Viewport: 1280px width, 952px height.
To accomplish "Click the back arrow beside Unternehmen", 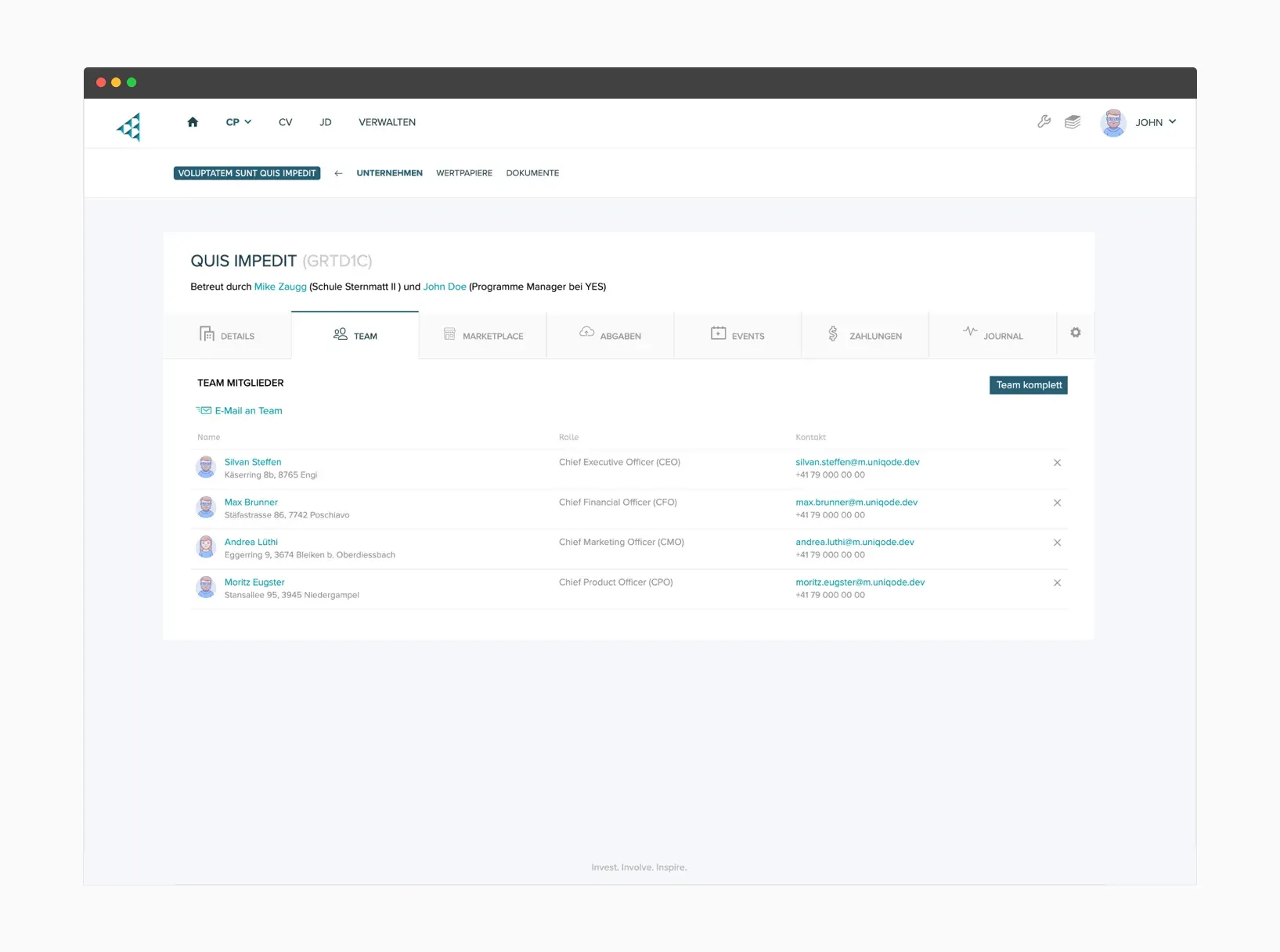I will (x=338, y=173).
